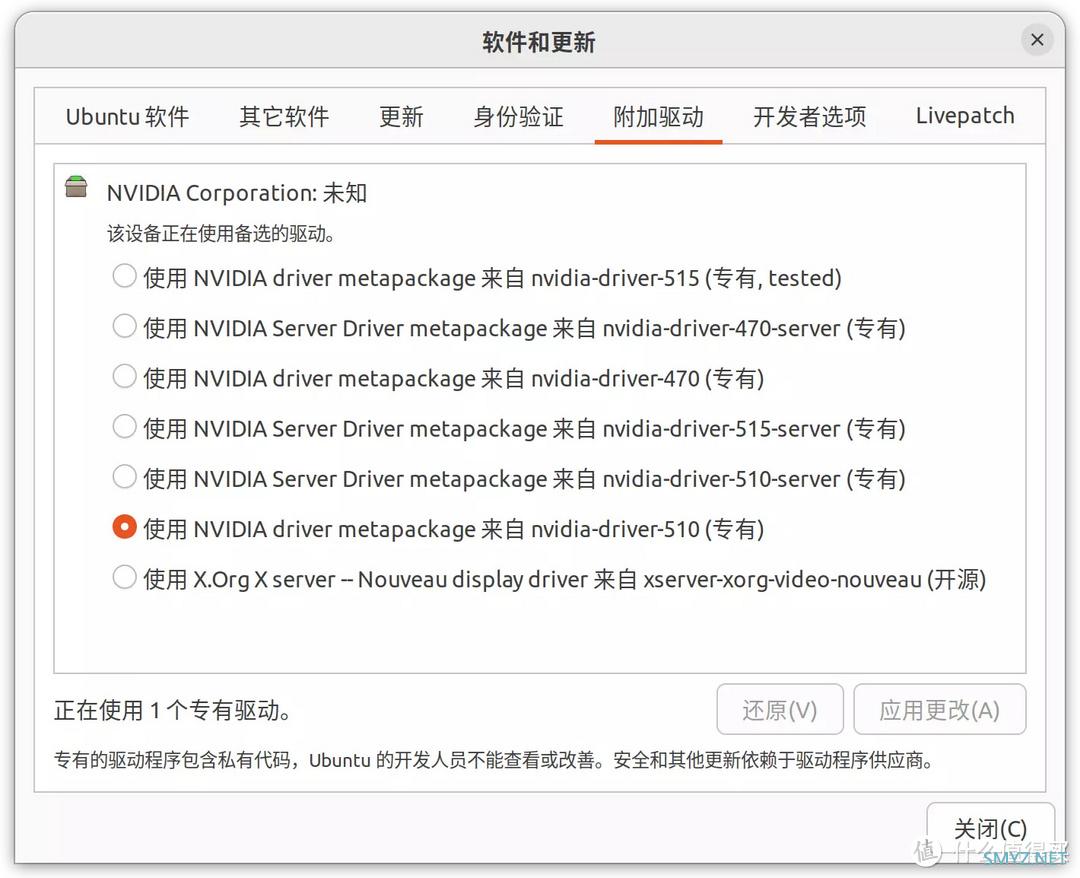This screenshot has height=878, width=1080.
Task: Click the 'NVIDIA Corporation: 未知' heading
Action: pyautogui.click(x=236, y=193)
